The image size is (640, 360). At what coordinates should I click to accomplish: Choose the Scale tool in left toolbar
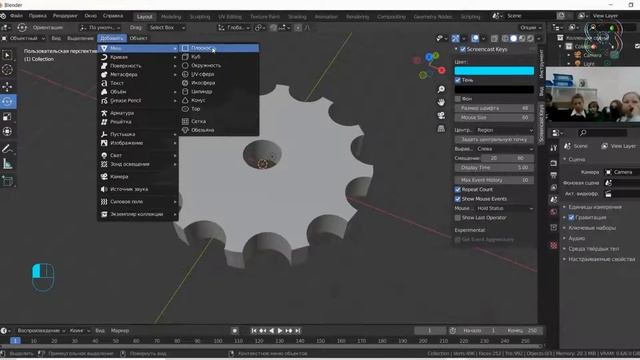[x=7, y=117]
